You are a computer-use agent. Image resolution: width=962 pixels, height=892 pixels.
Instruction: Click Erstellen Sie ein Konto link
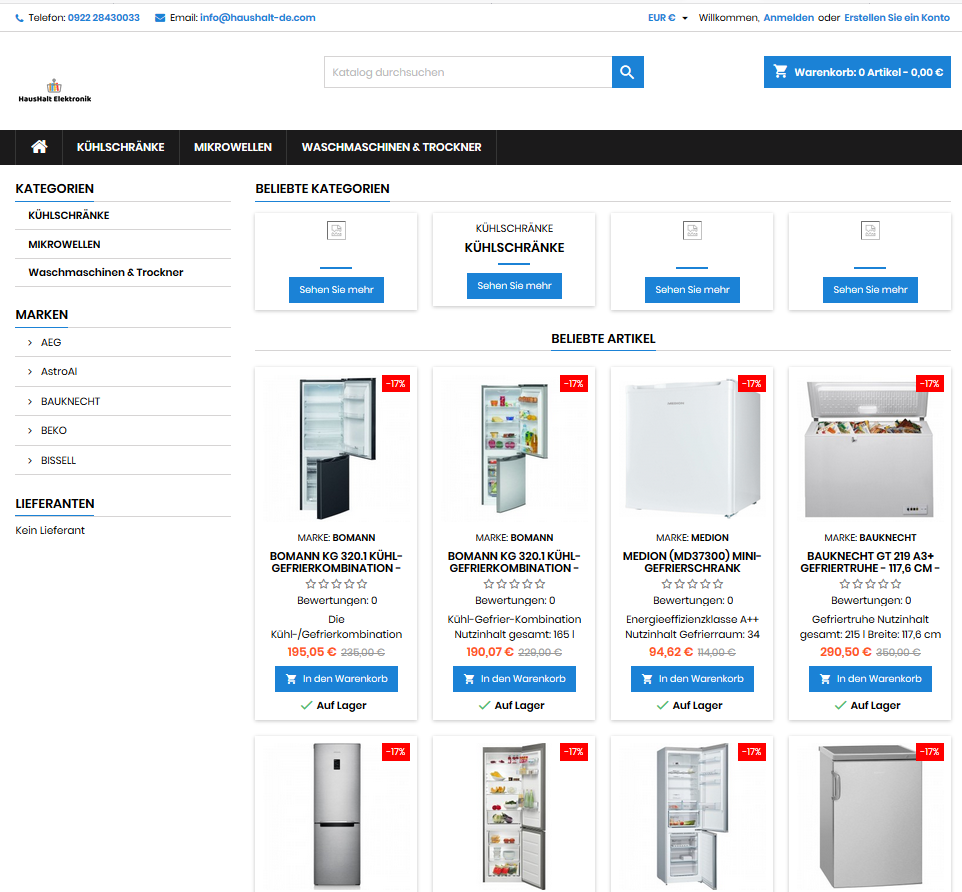coord(896,18)
